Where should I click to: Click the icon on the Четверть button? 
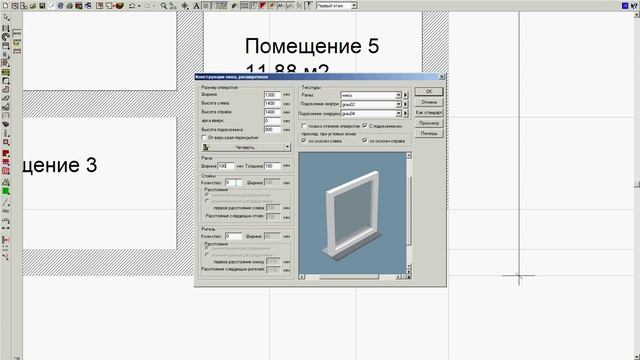coord(206,147)
